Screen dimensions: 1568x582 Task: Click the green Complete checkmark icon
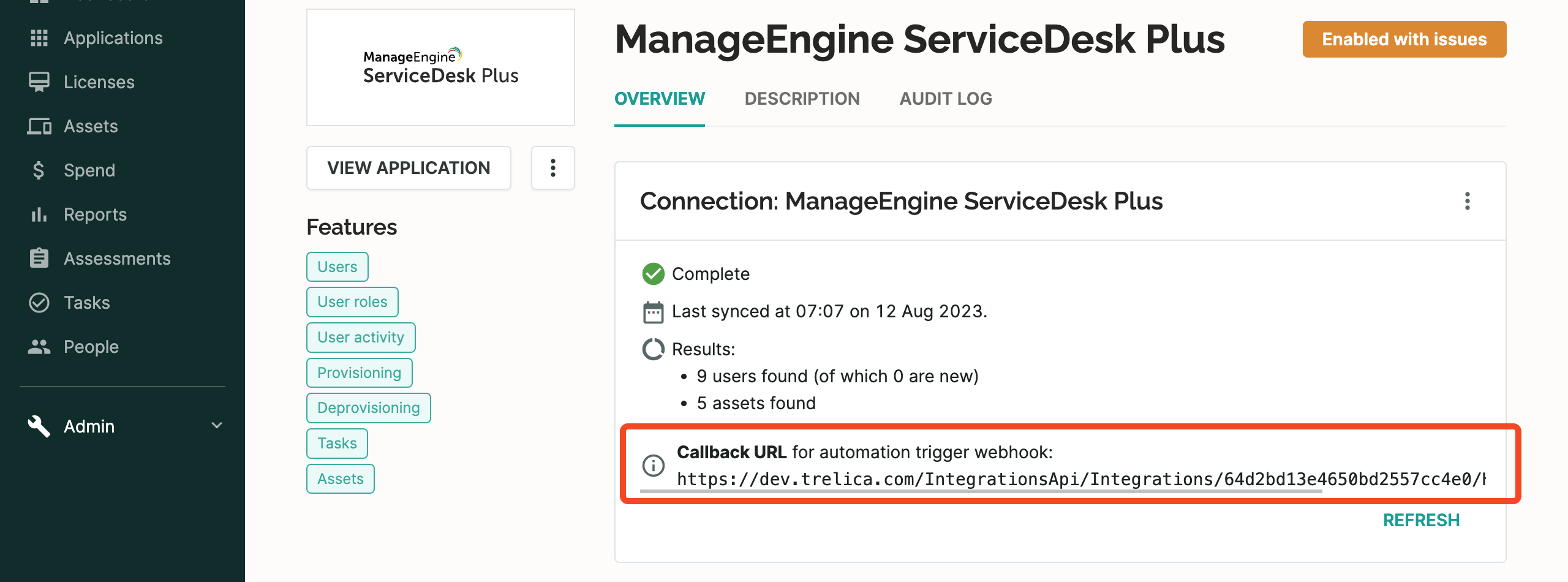[x=653, y=274]
